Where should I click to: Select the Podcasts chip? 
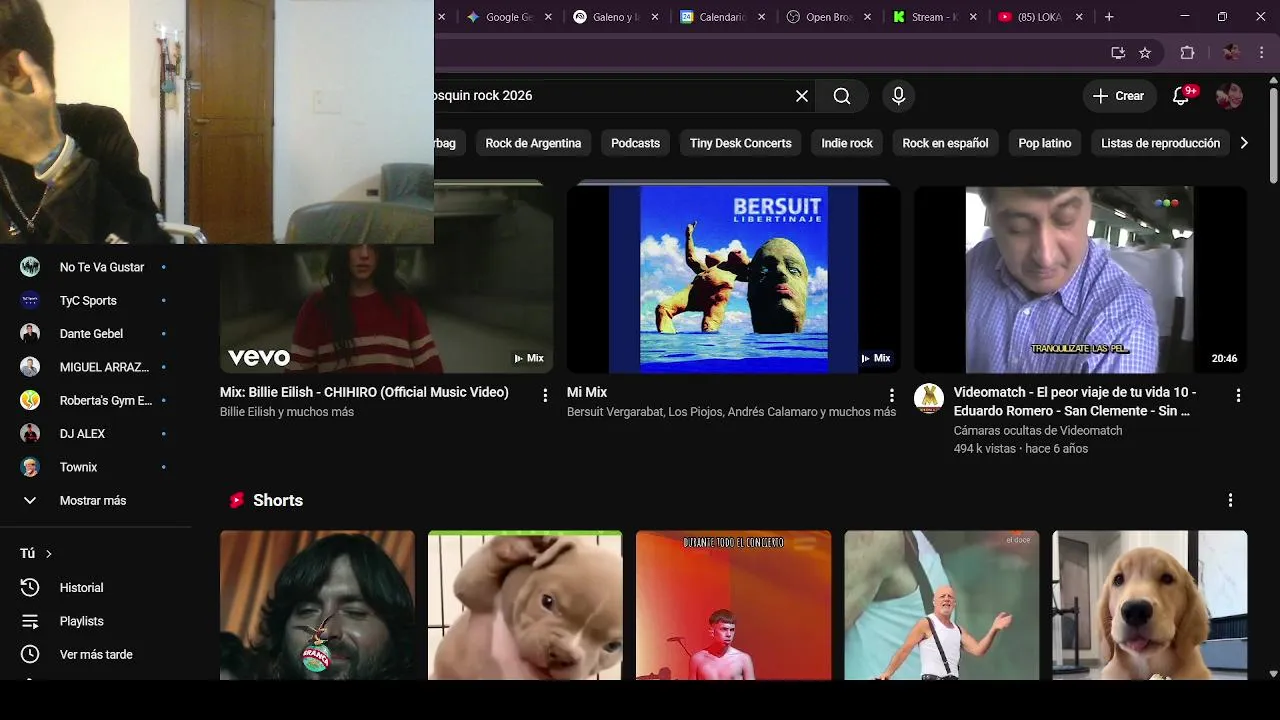click(636, 143)
